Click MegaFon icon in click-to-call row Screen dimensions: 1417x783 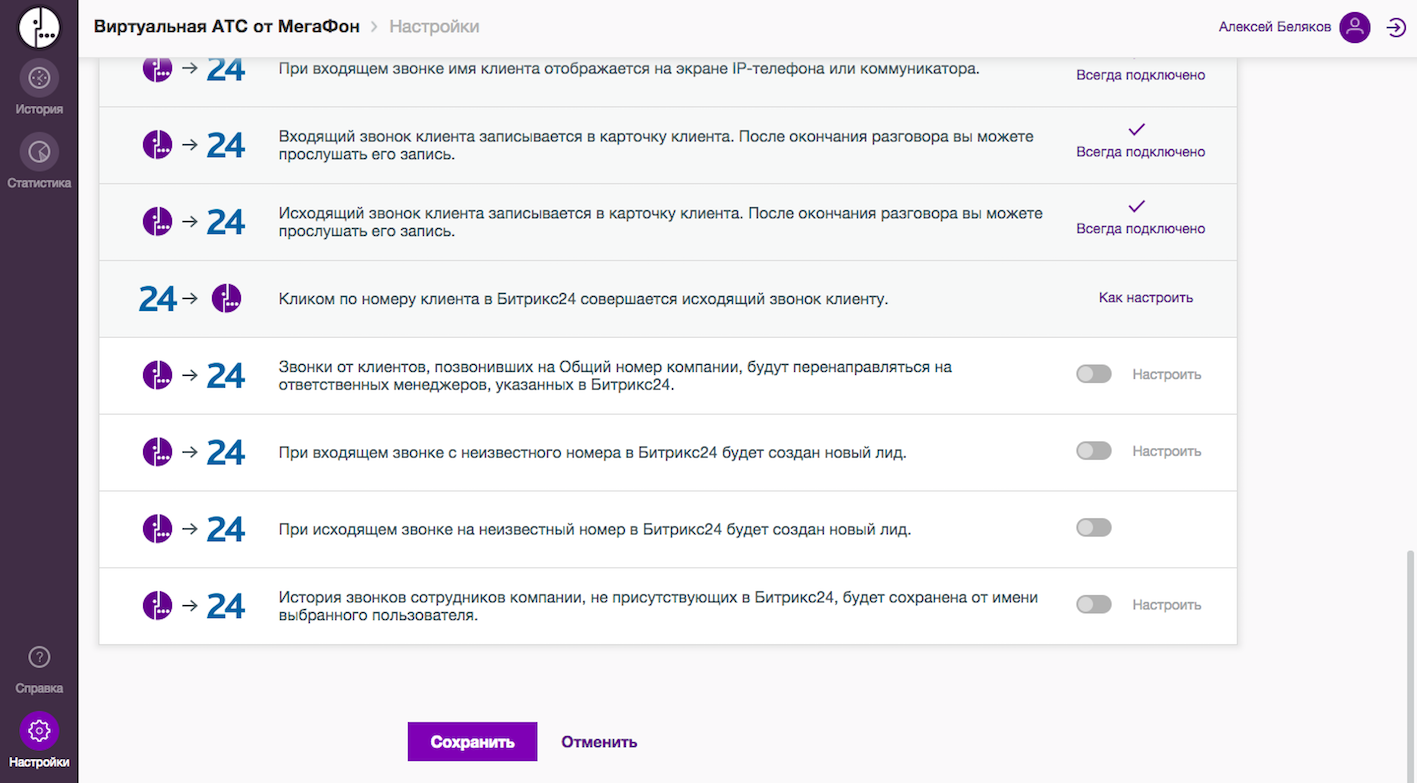(227, 298)
